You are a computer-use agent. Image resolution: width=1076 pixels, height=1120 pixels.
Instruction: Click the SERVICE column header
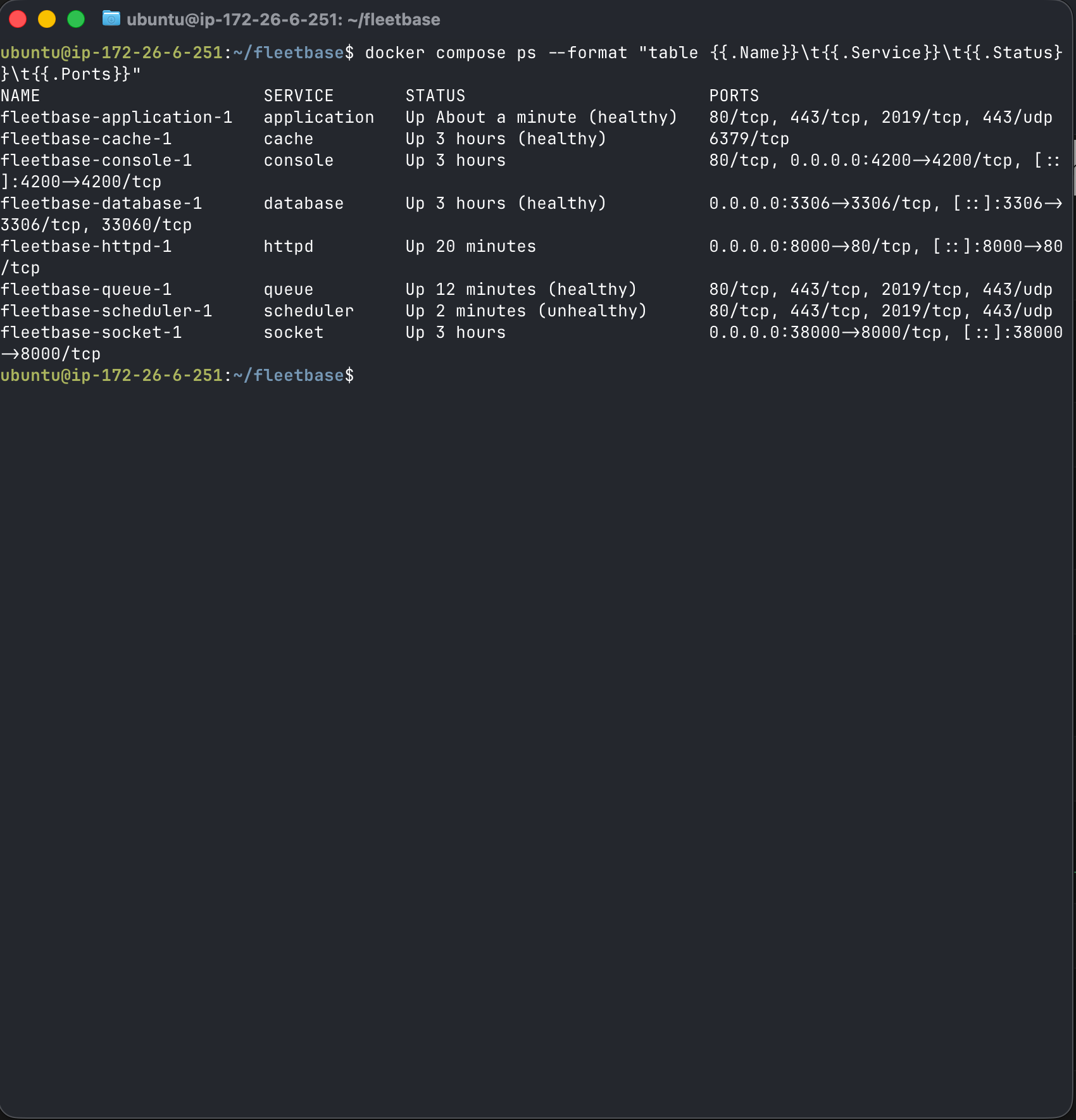(299, 96)
